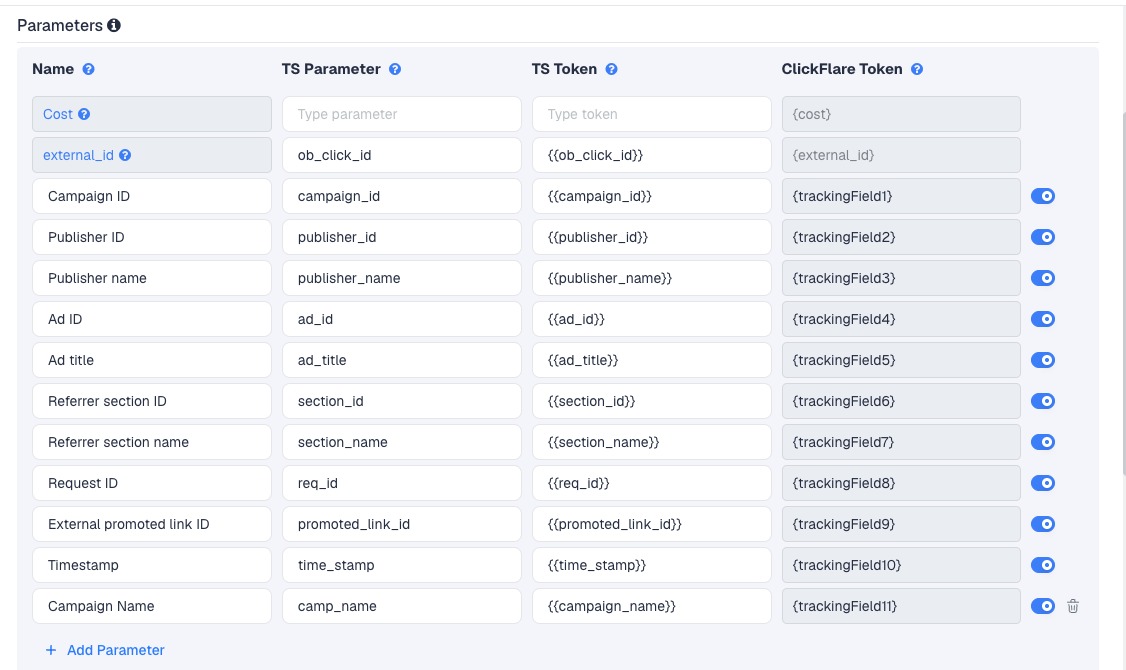Edit the publisher_id parameter field
Viewport: 1126px width, 670px height.
(401, 237)
